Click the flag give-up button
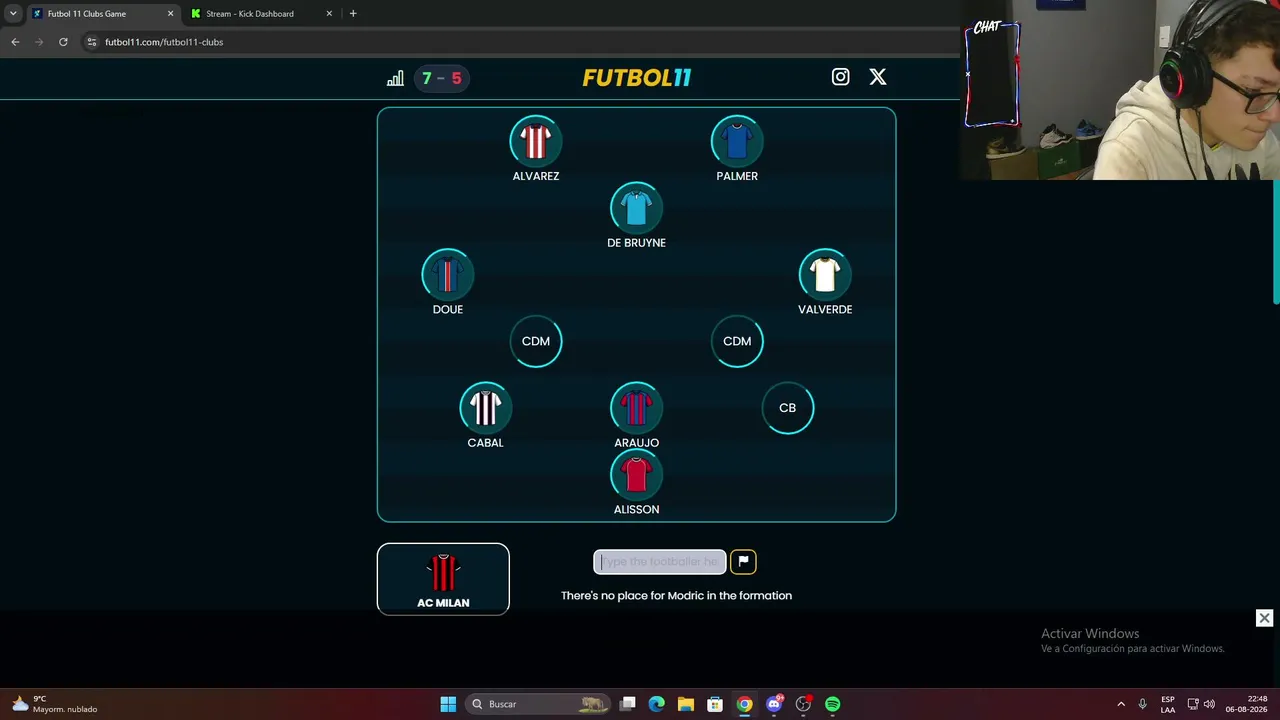1280x720 pixels. point(743,562)
